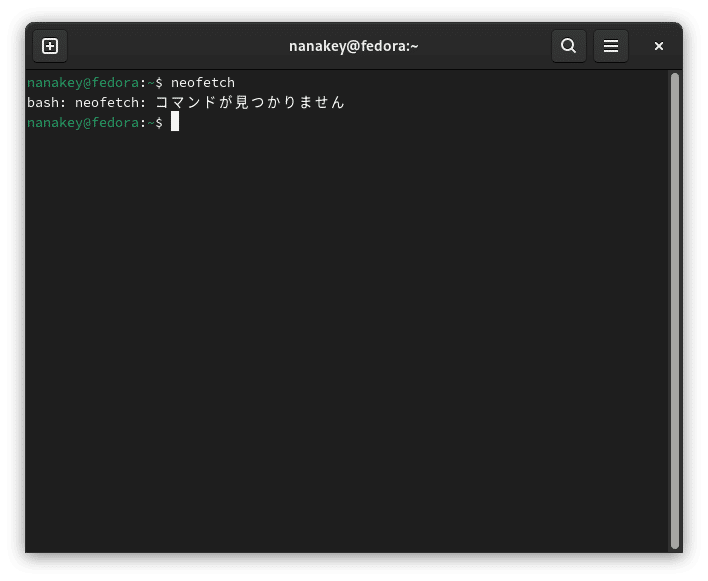This screenshot has width=708, height=581.
Task: Click the terminal vertical scrollbar
Action: [x=675, y=311]
